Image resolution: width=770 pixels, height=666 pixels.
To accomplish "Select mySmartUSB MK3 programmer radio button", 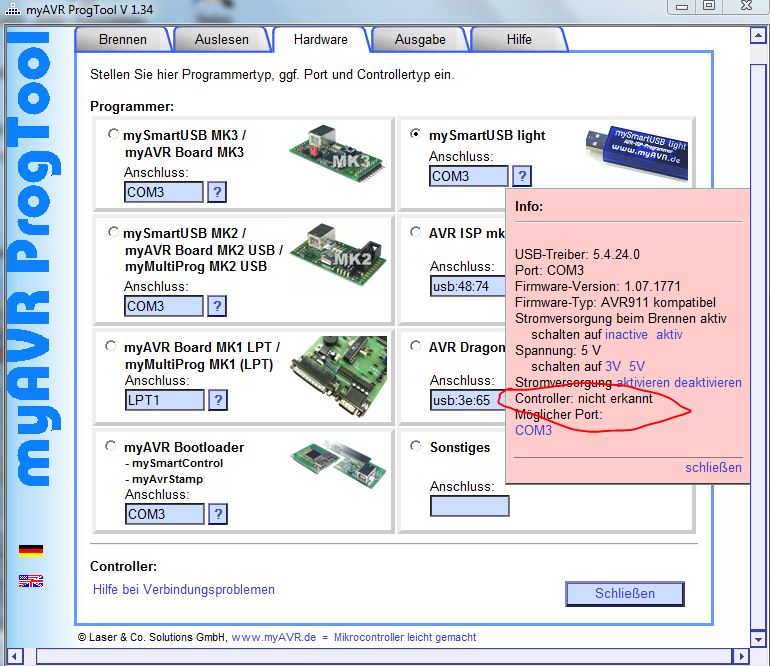I will pyautogui.click(x=113, y=134).
